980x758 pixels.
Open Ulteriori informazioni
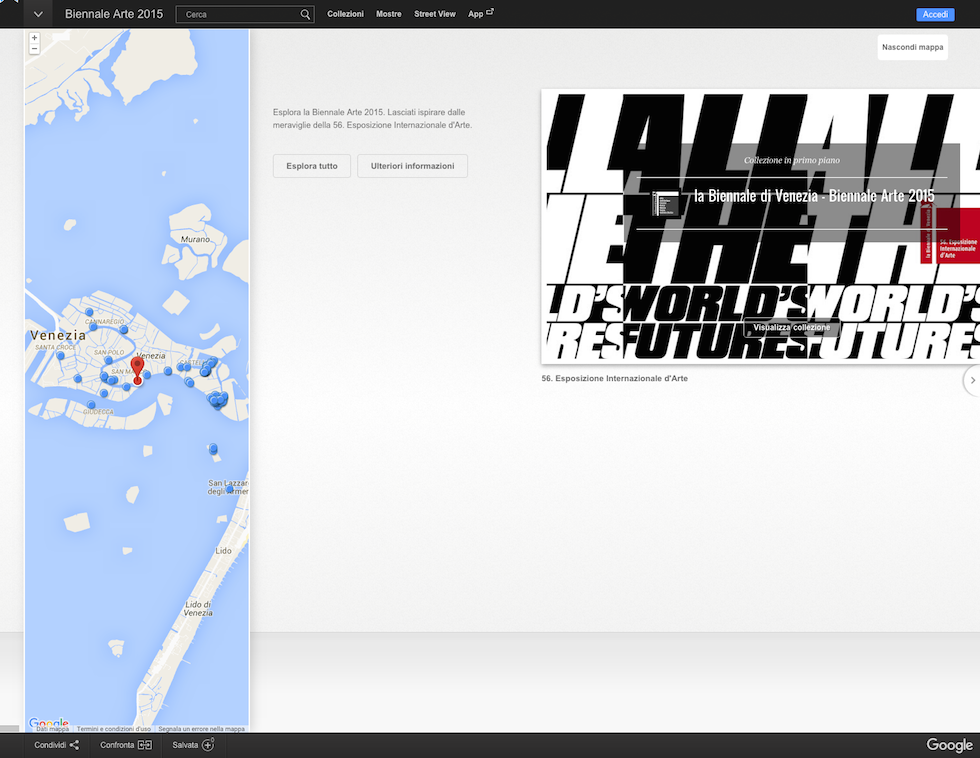pos(412,166)
